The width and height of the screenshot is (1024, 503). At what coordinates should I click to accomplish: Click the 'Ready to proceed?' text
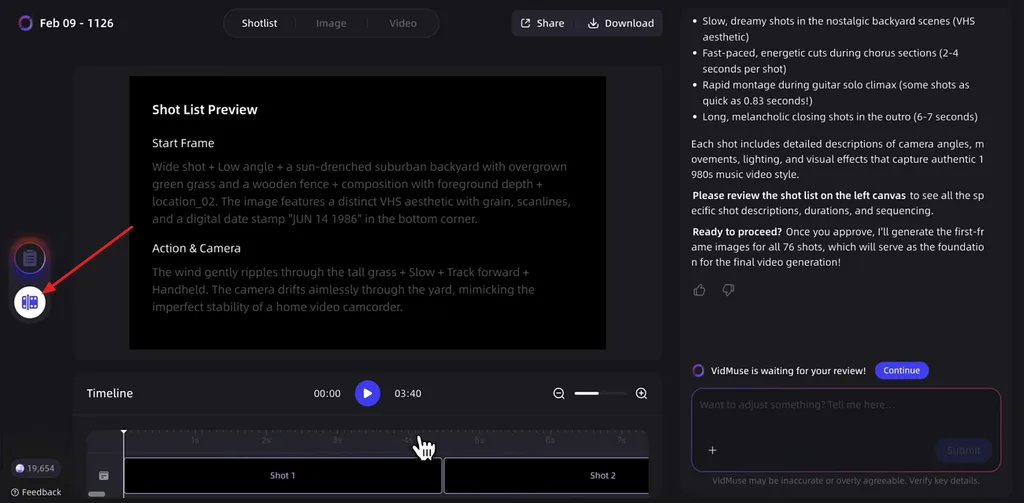(738, 232)
